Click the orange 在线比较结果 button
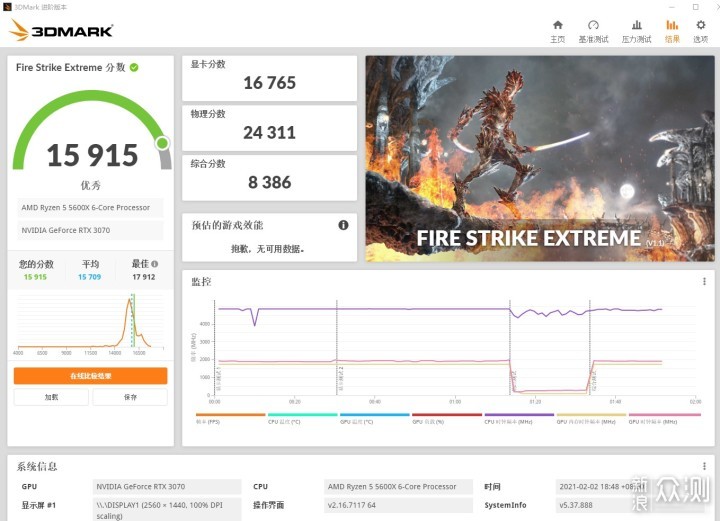The width and height of the screenshot is (720, 521). pos(90,375)
